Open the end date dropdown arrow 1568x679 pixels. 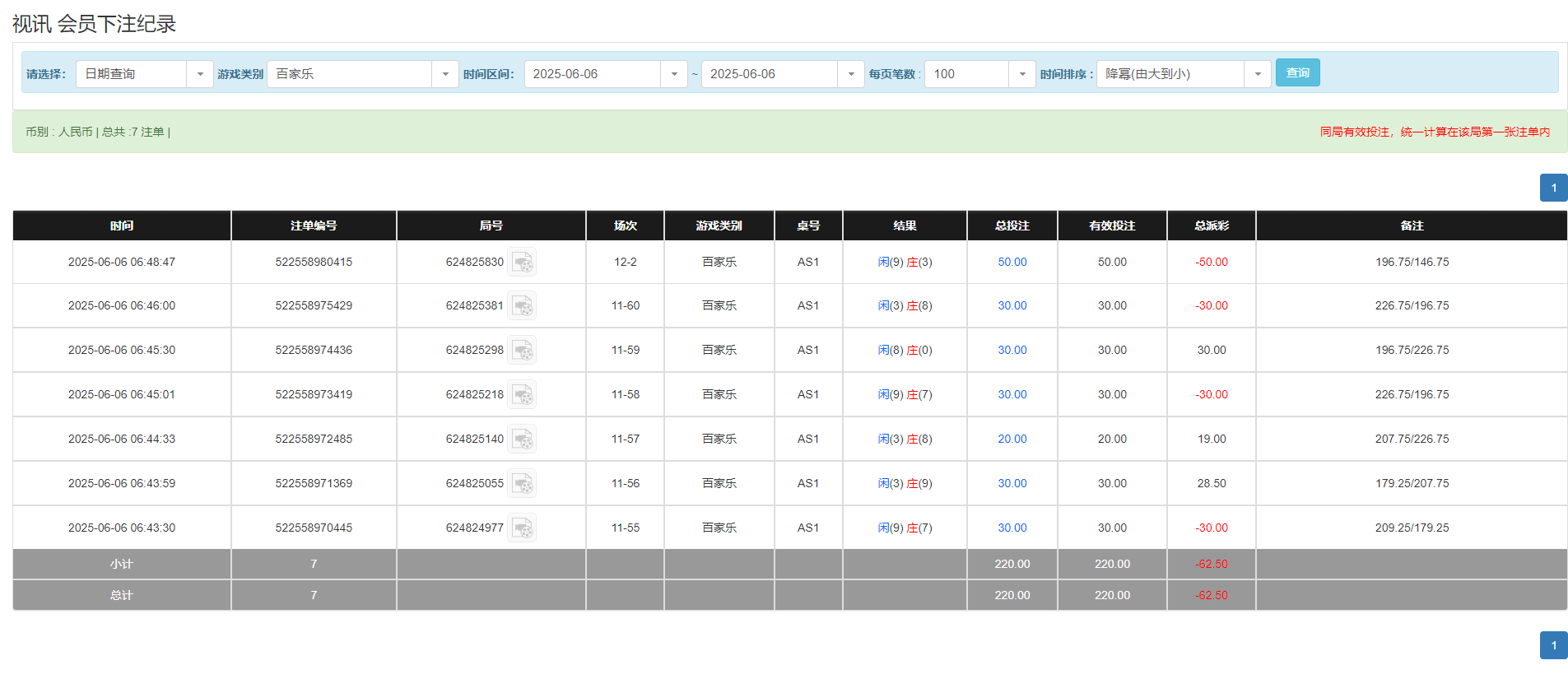click(850, 74)
